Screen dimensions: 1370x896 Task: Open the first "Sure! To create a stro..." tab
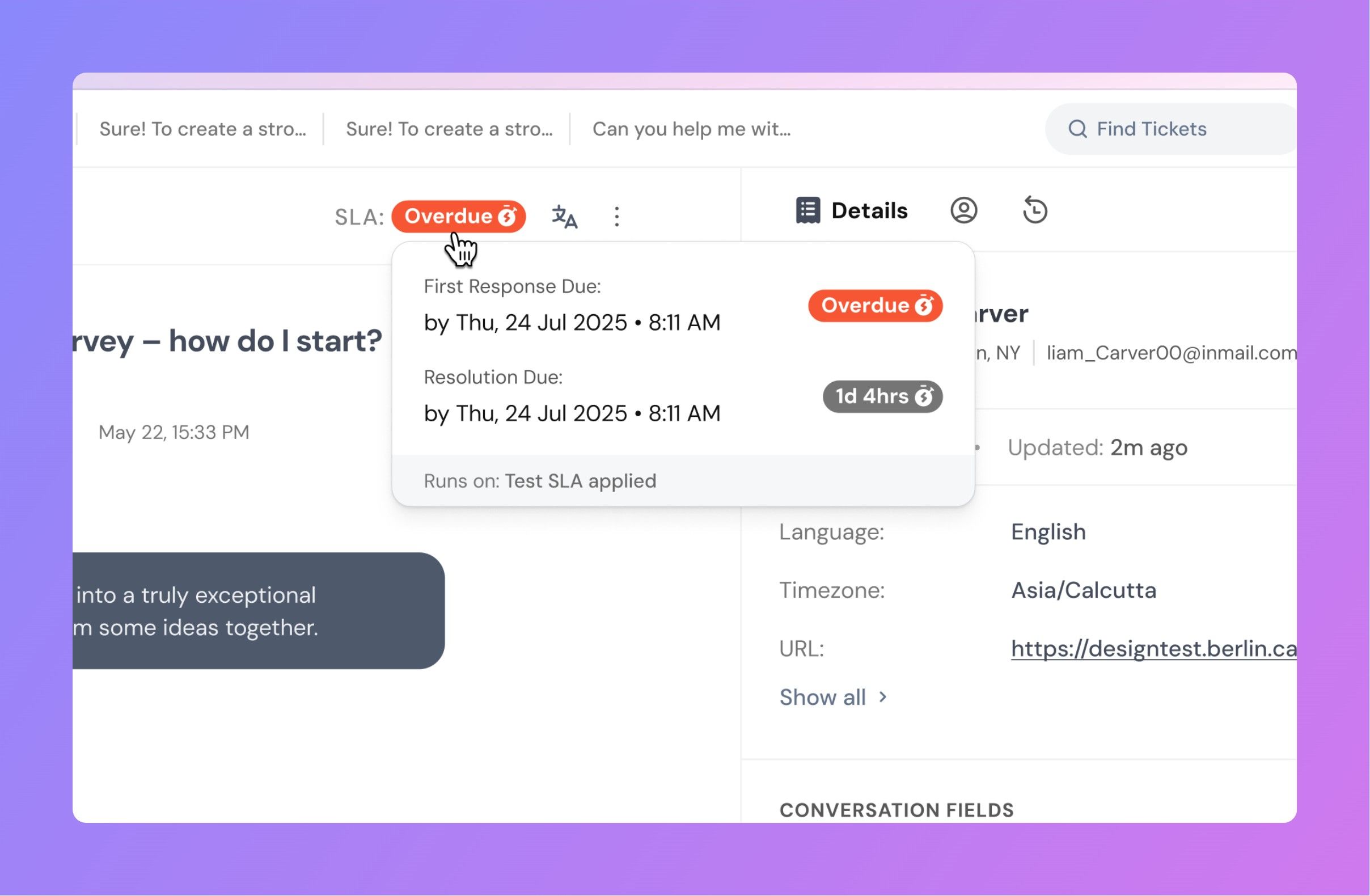coord(202,129)
